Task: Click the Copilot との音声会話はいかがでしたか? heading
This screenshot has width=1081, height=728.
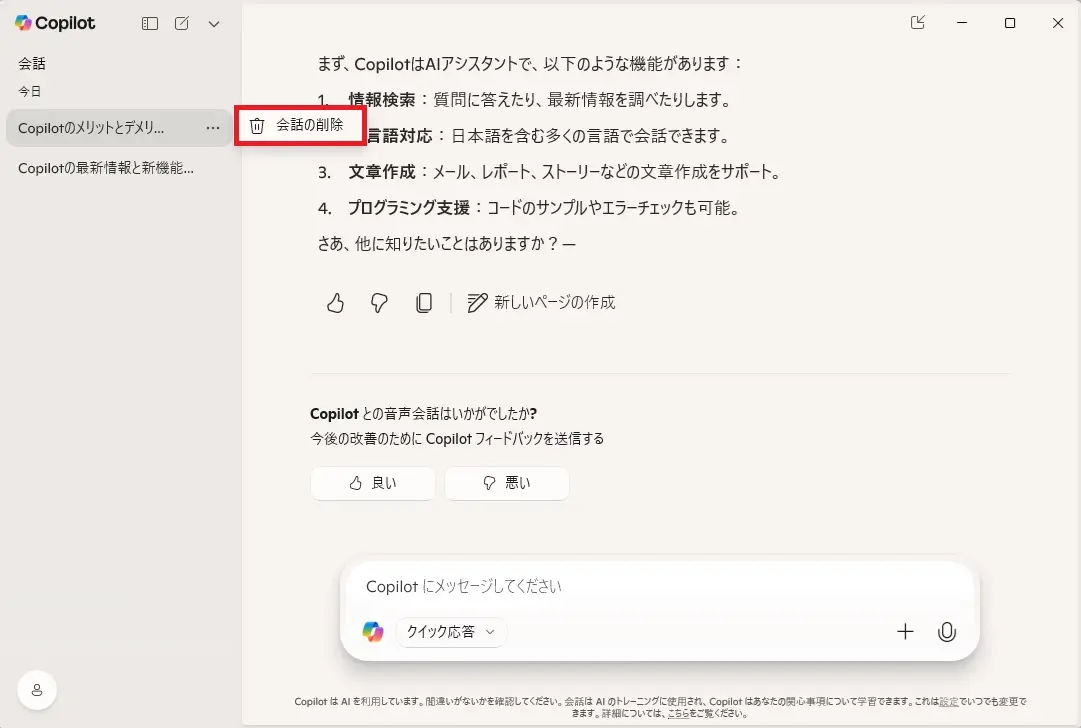Action: tap(423, 414)
